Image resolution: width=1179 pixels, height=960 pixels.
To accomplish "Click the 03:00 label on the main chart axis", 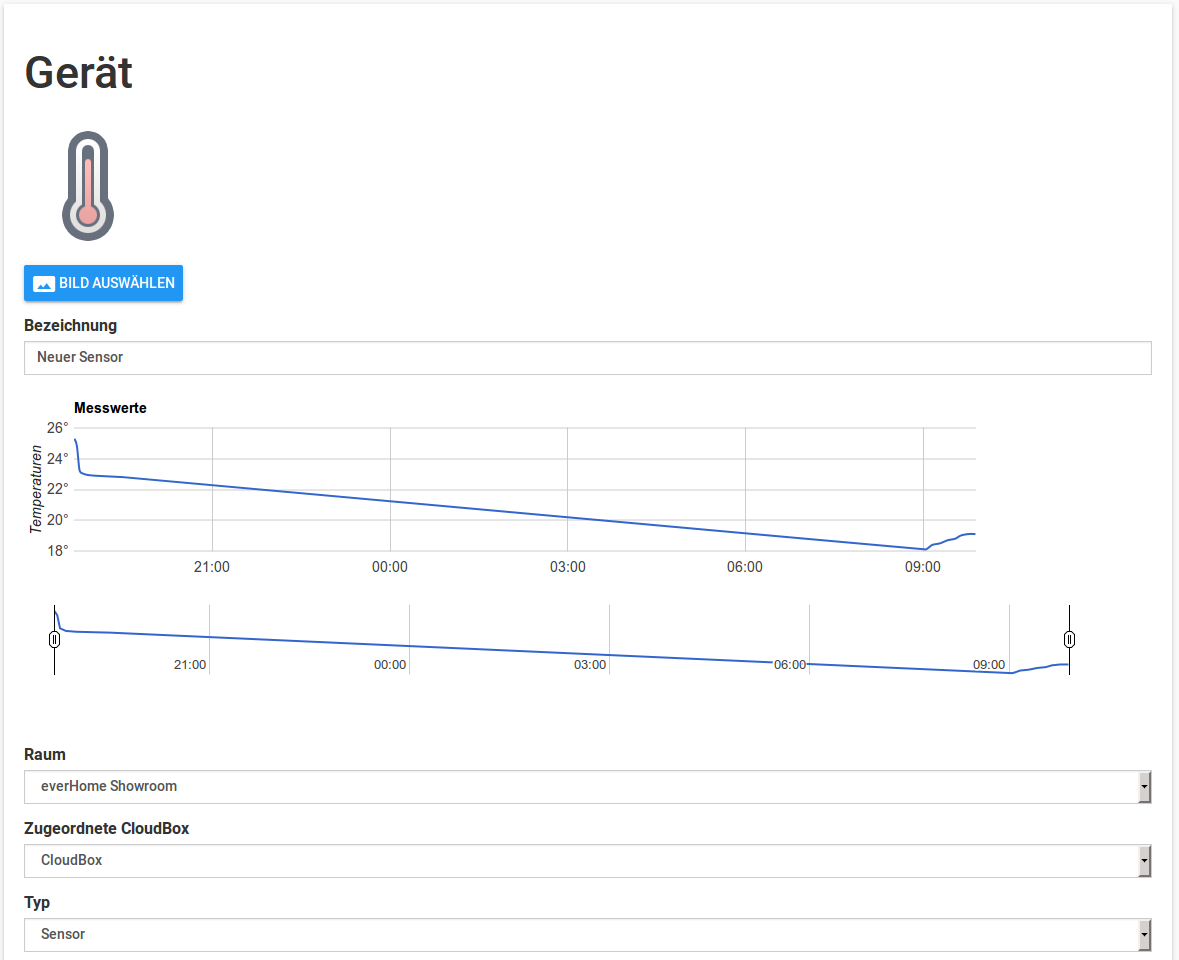I will (x=567, y=567).
